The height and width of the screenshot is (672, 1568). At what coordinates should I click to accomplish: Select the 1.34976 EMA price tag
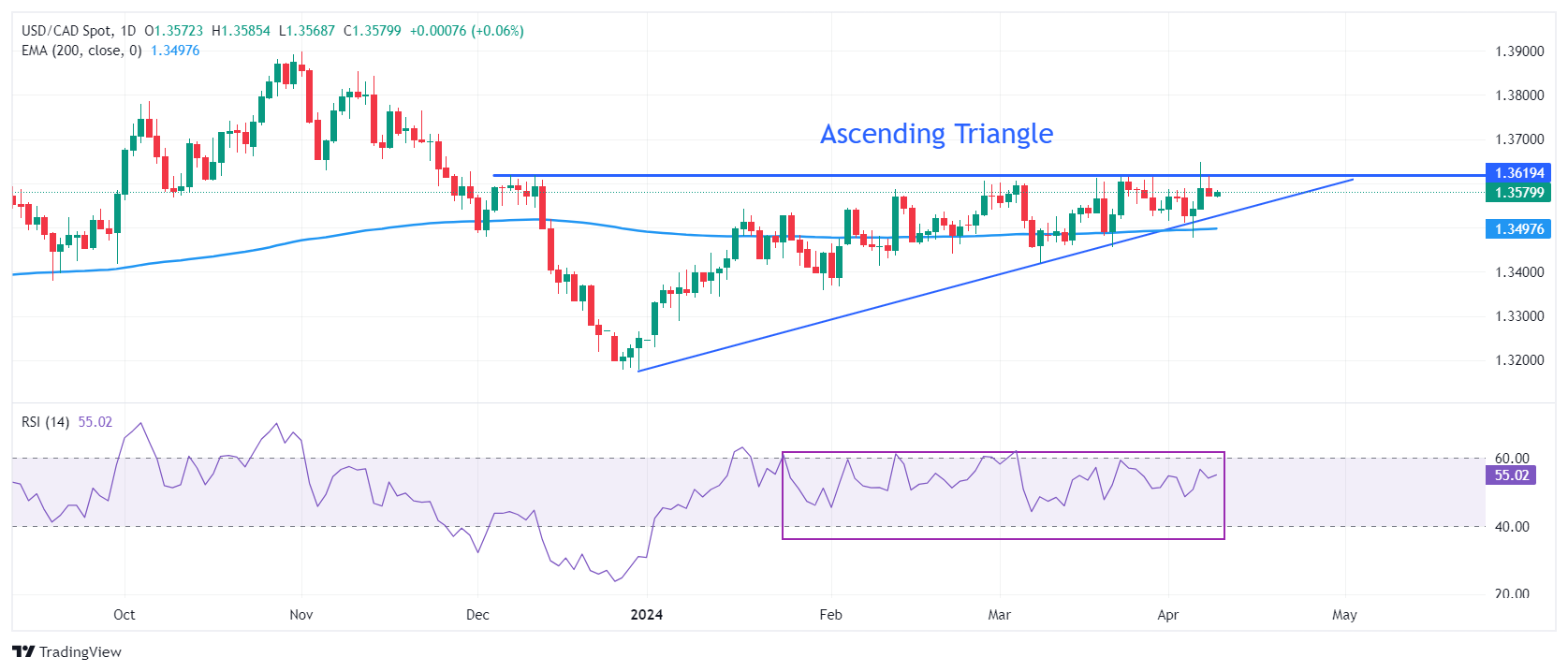click(x=1518, y=229)
